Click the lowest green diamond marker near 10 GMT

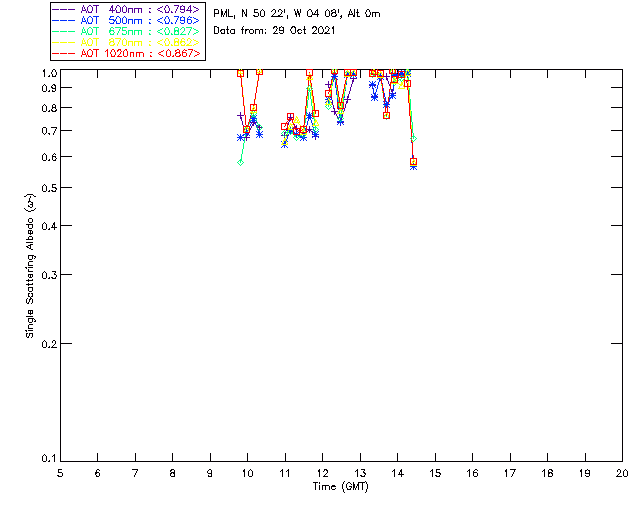coord(240,161)
